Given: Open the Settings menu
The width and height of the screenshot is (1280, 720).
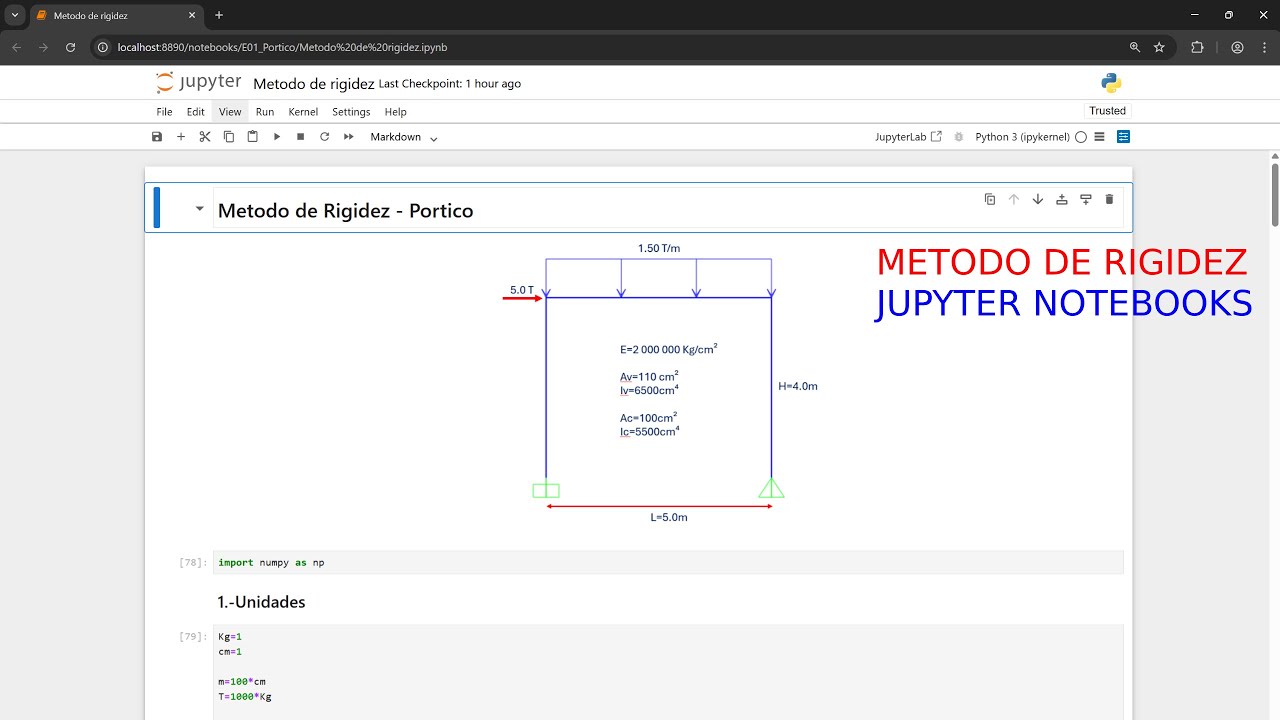Looking at the screenshot, I should pyautogui.click(x=351, y=112).
